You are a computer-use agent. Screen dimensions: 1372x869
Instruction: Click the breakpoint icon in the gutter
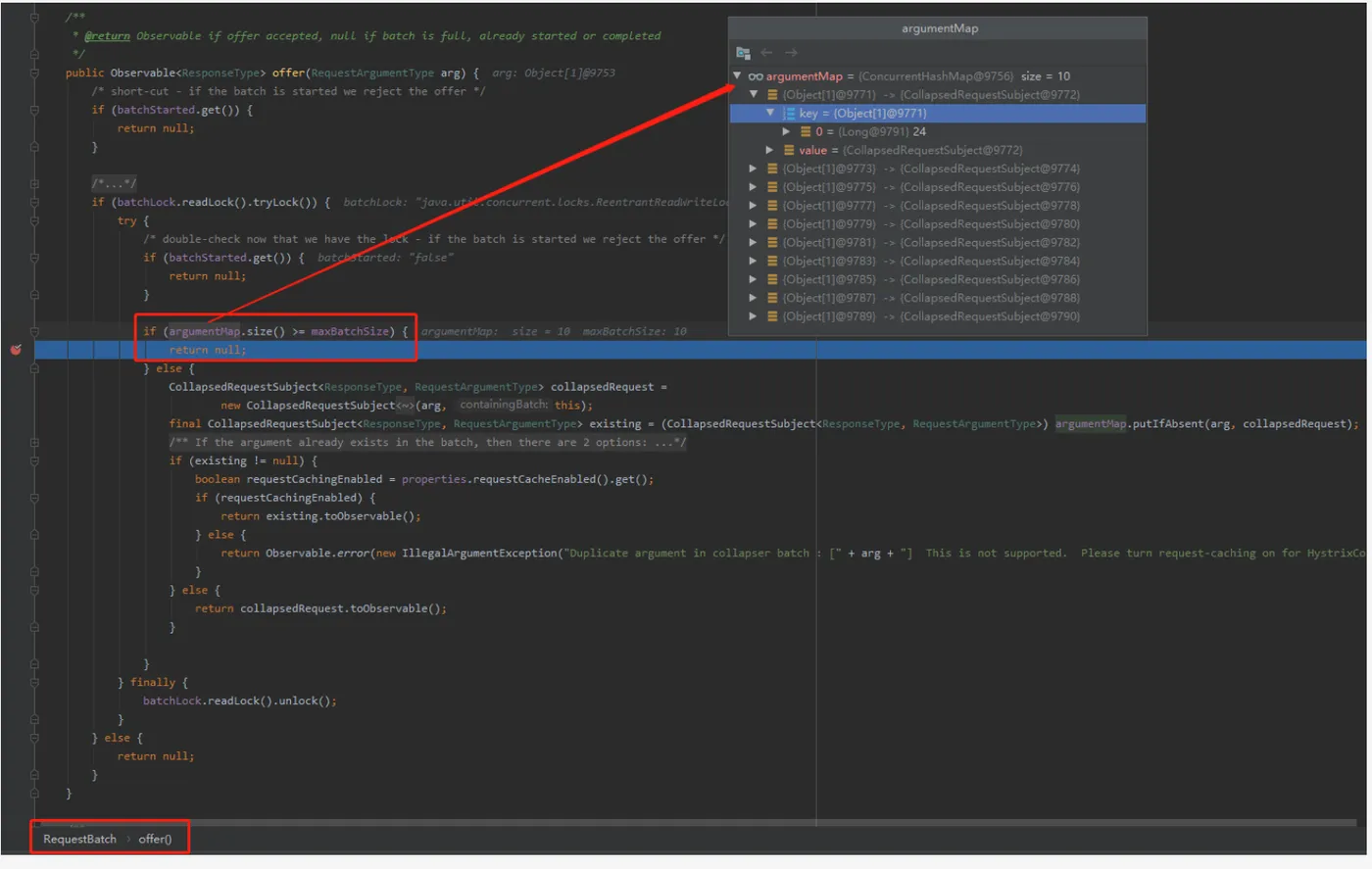click(x=16, y=349)
